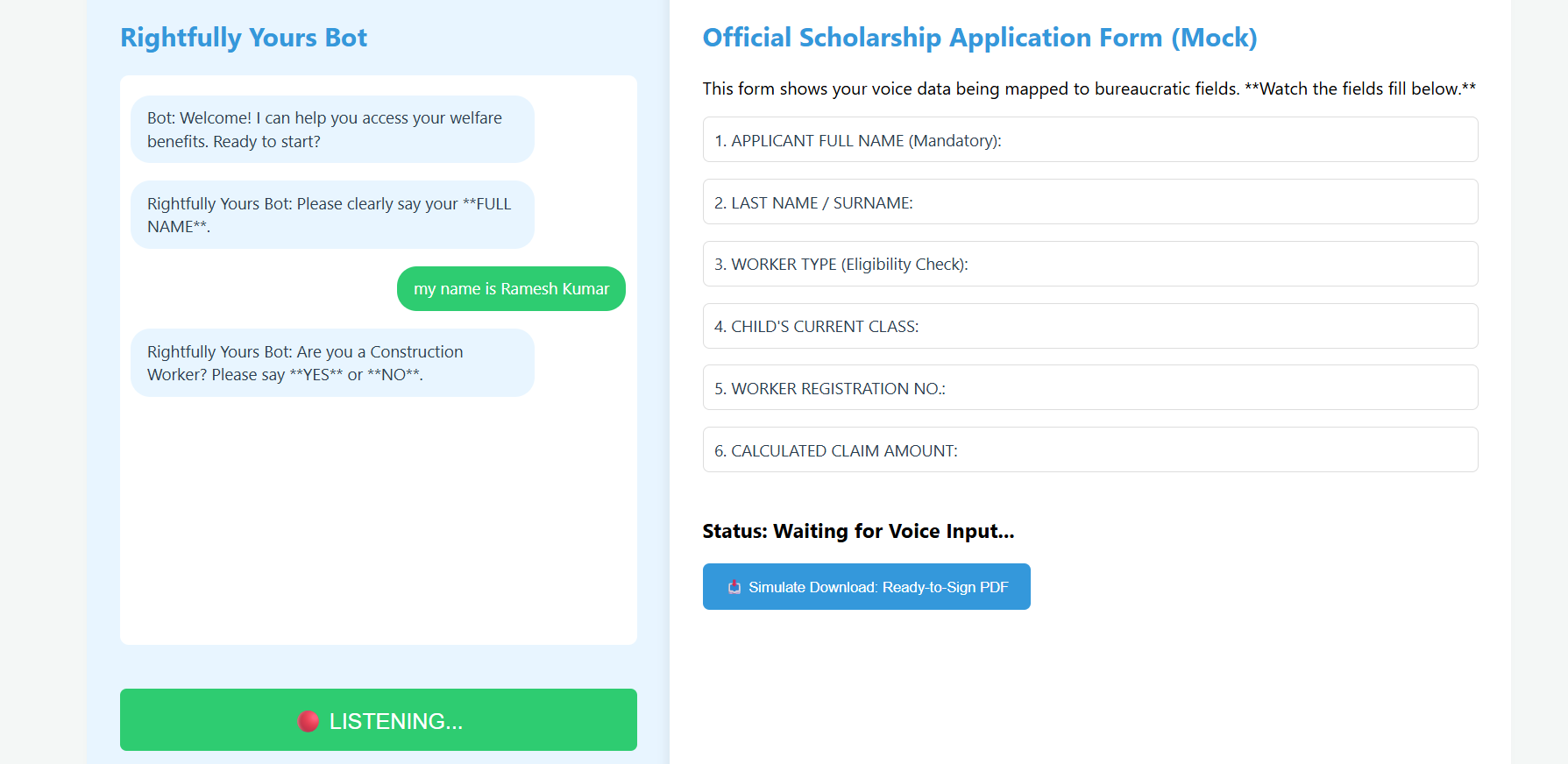Select the green "my name is Ramesh Kumar" bubble
Viewport: 1568px width, 764px height.
[511, 289]
